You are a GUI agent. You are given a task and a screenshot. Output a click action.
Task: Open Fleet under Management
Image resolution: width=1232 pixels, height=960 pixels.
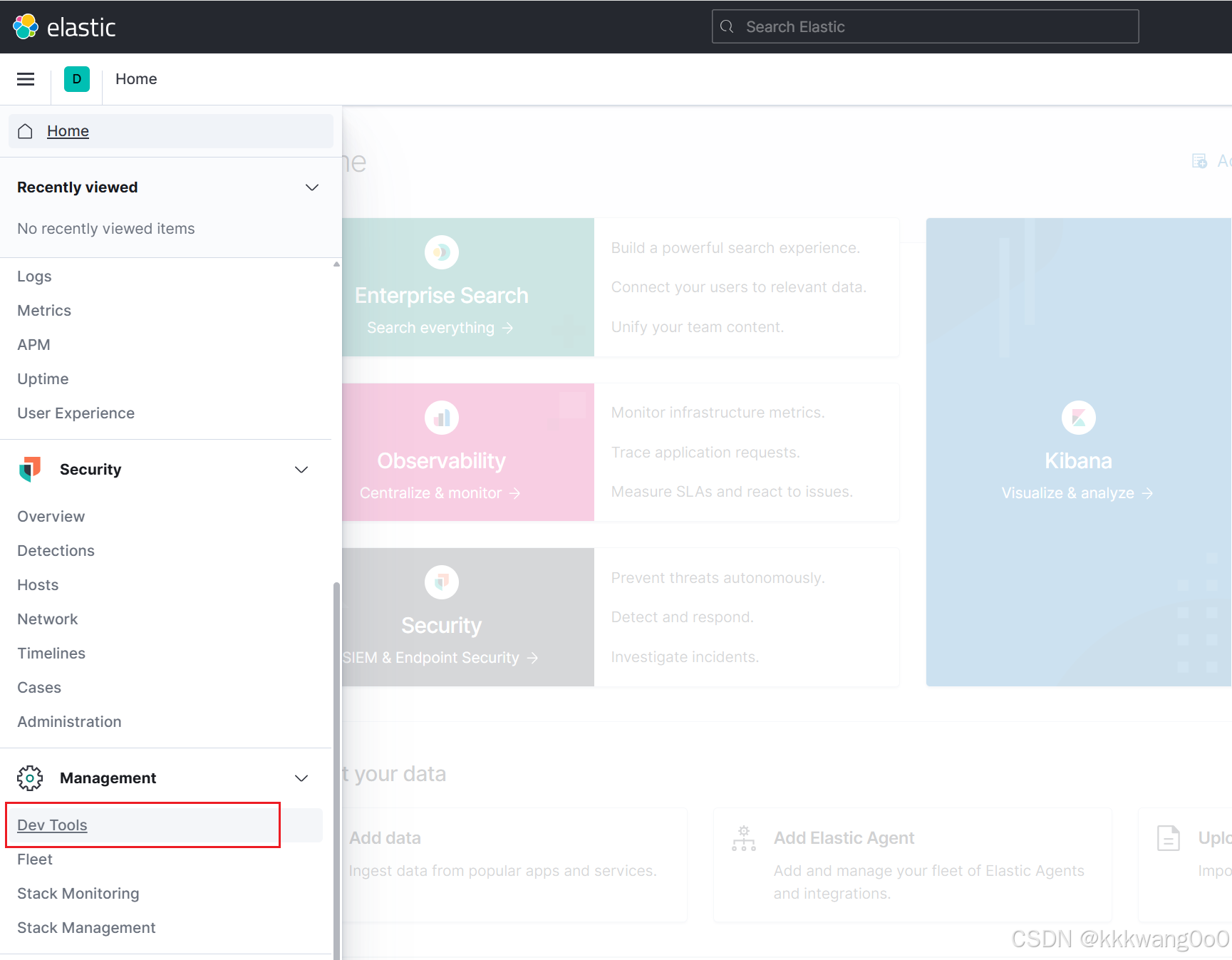35,860
